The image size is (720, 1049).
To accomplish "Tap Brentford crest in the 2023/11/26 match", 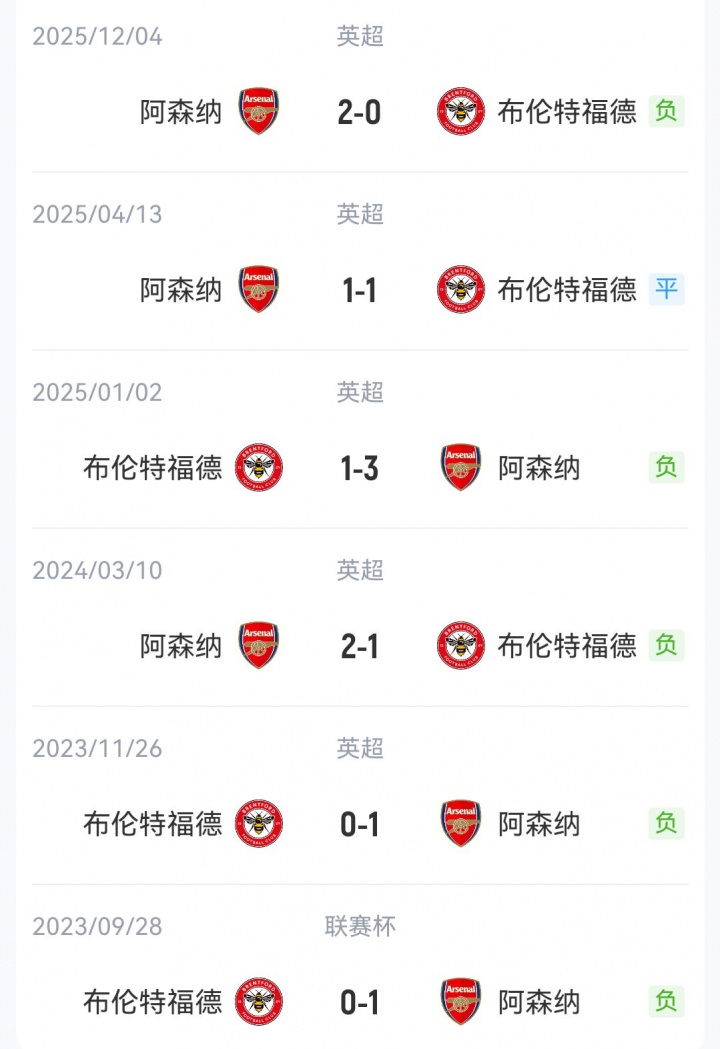I will click(x=259, y=823).
